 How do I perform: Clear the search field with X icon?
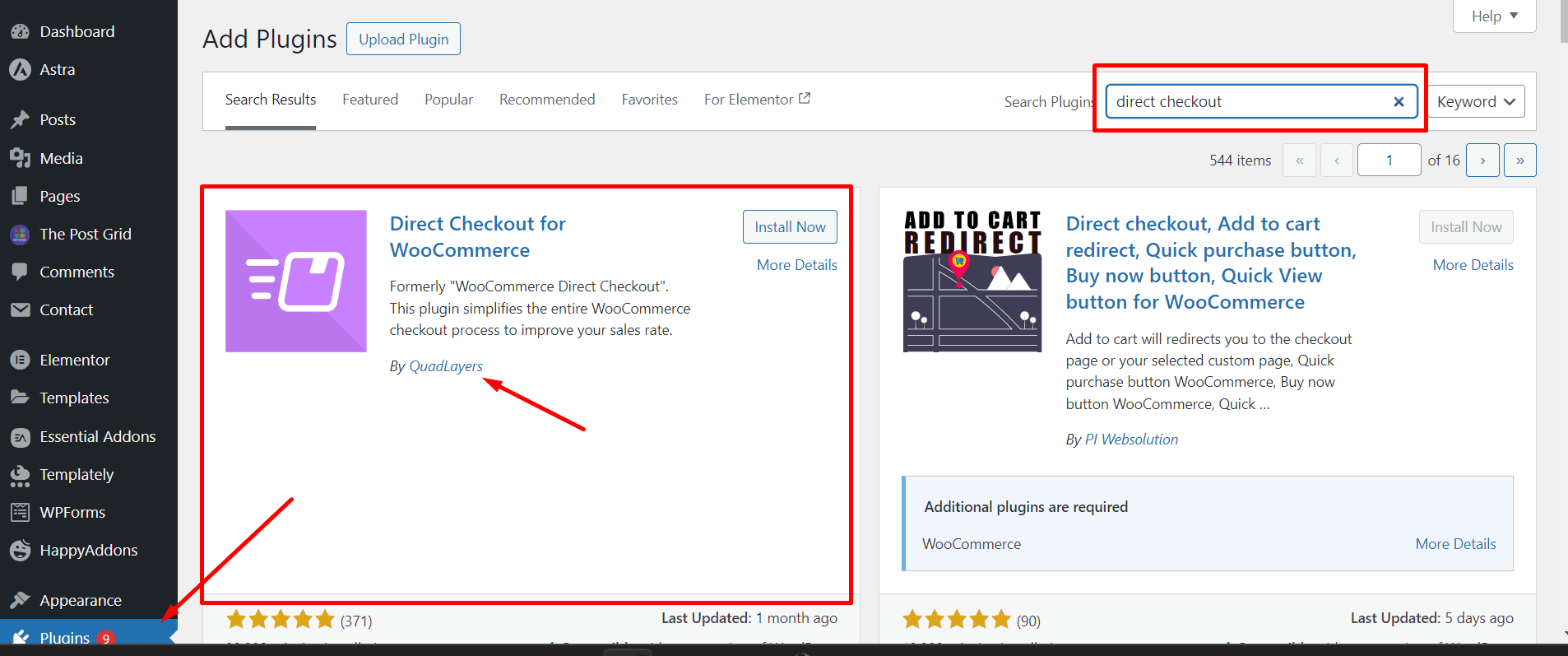1399,102
